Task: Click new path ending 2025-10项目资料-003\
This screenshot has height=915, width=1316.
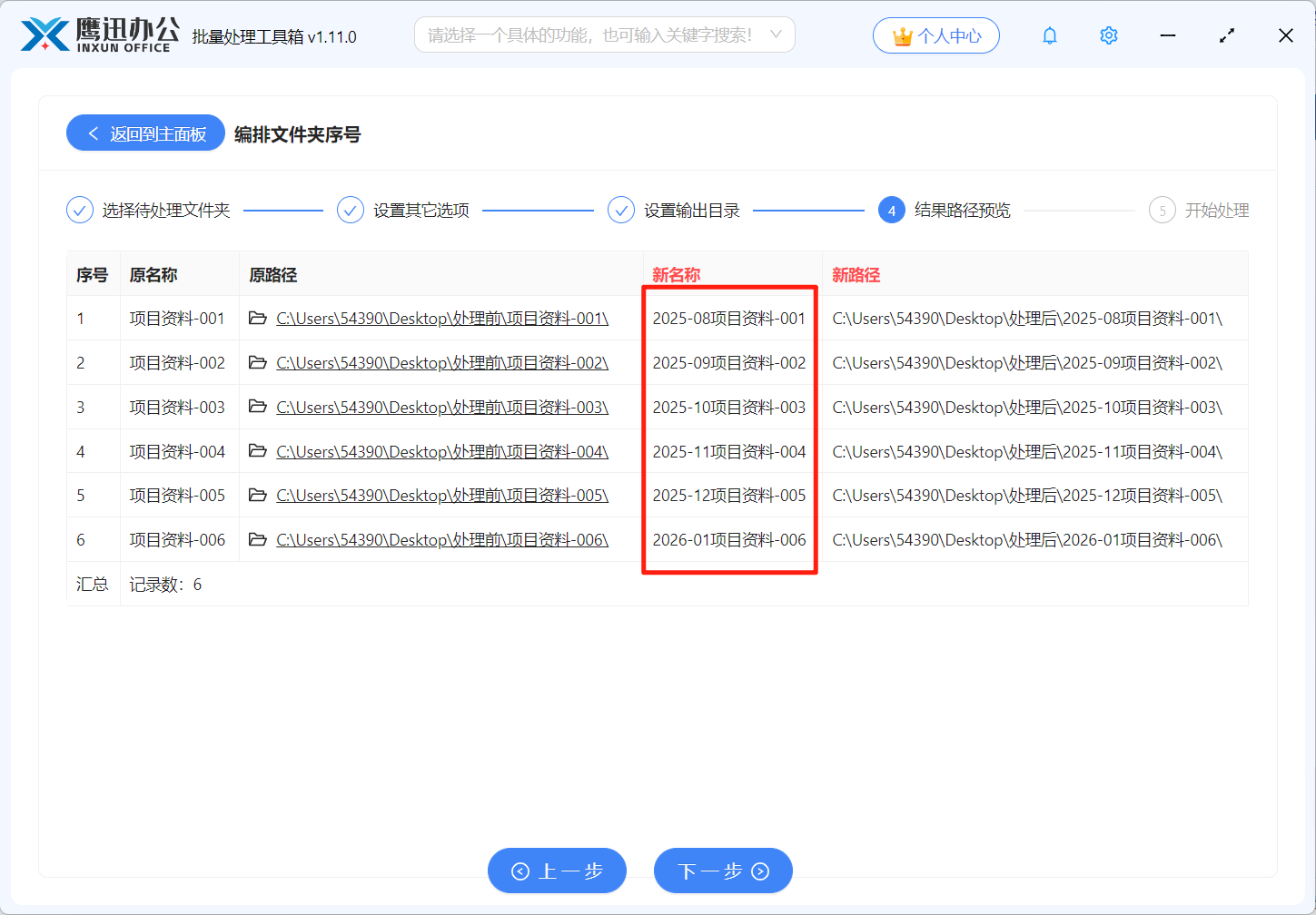Action: pos(1027,408)
